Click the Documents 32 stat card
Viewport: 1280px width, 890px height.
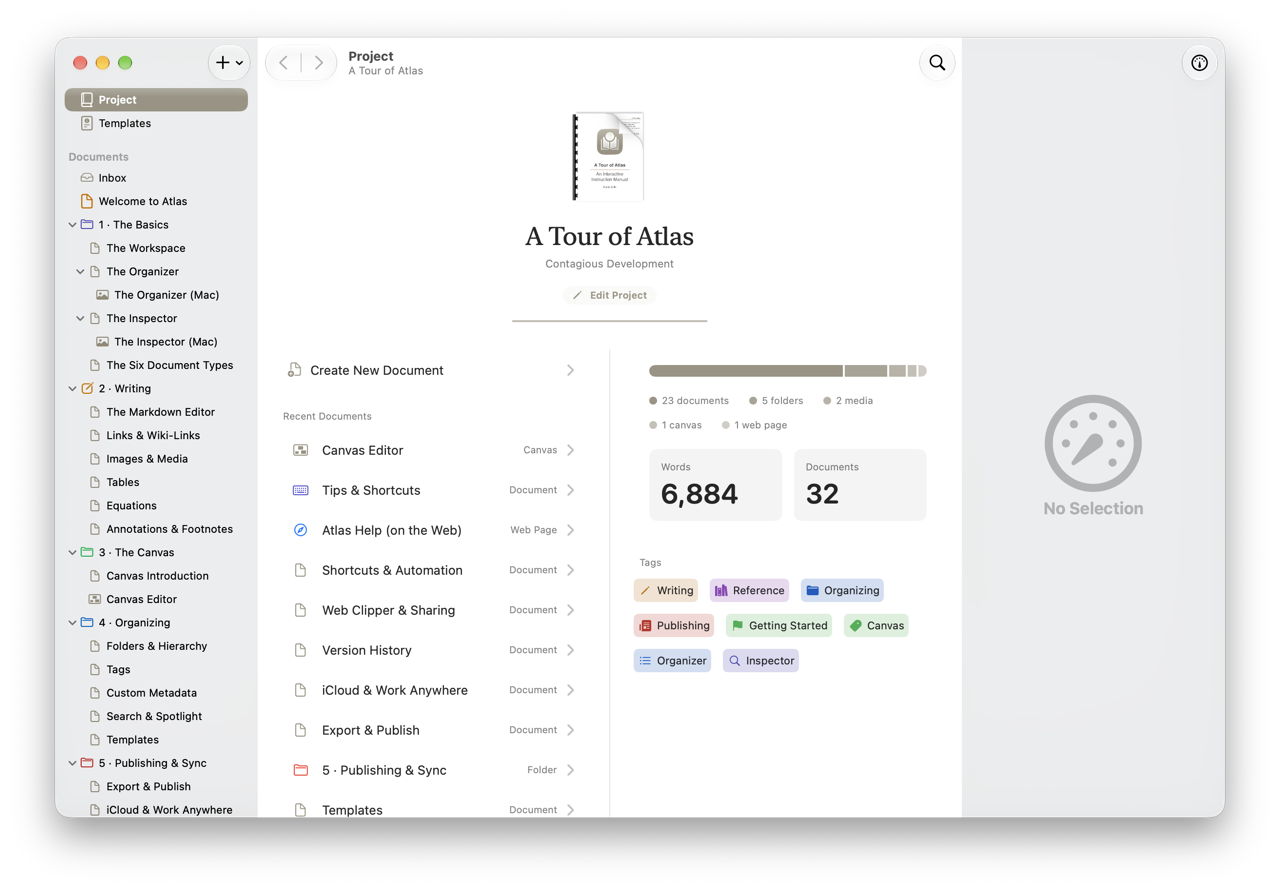[x=860, y=485]
